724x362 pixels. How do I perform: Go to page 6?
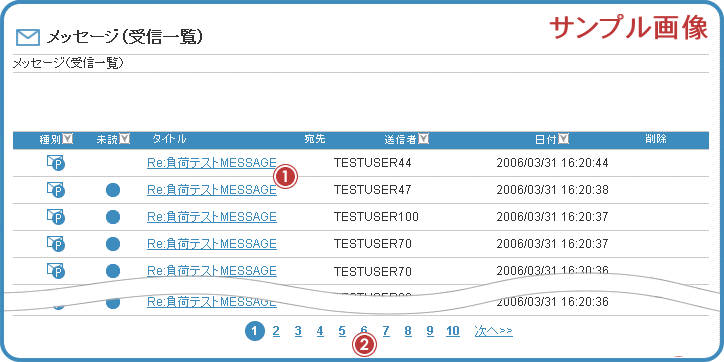(x=364, y=331)
